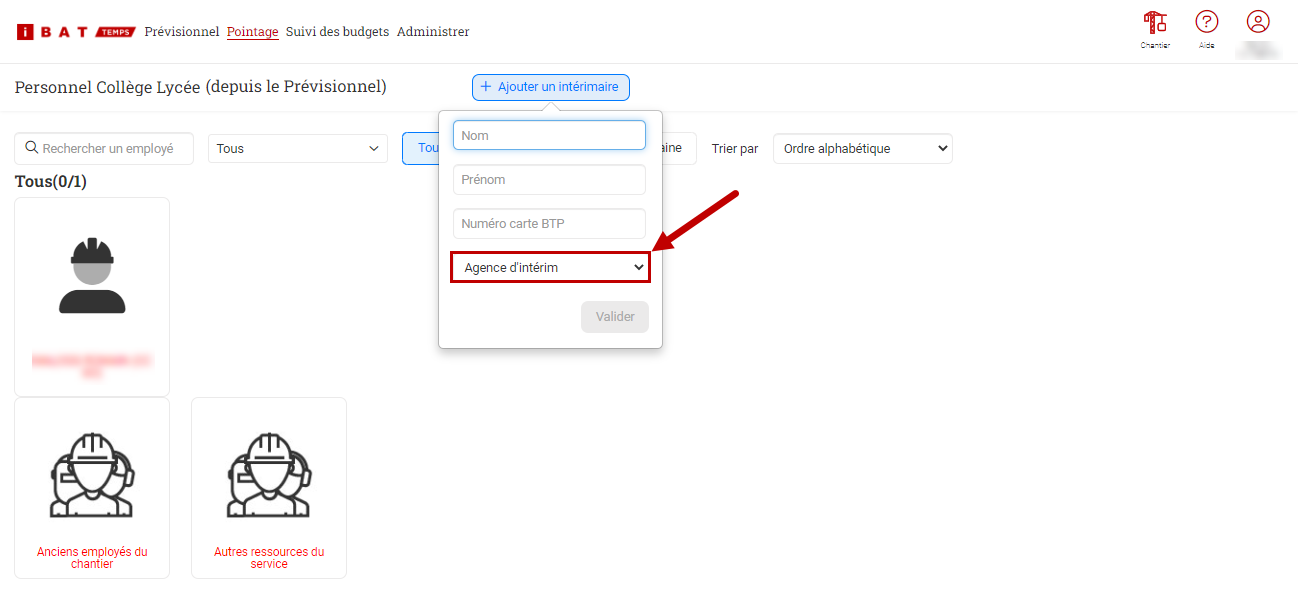Expand the Agence d'intérim dropdown
1298x602 pixels.
(550, 268)
